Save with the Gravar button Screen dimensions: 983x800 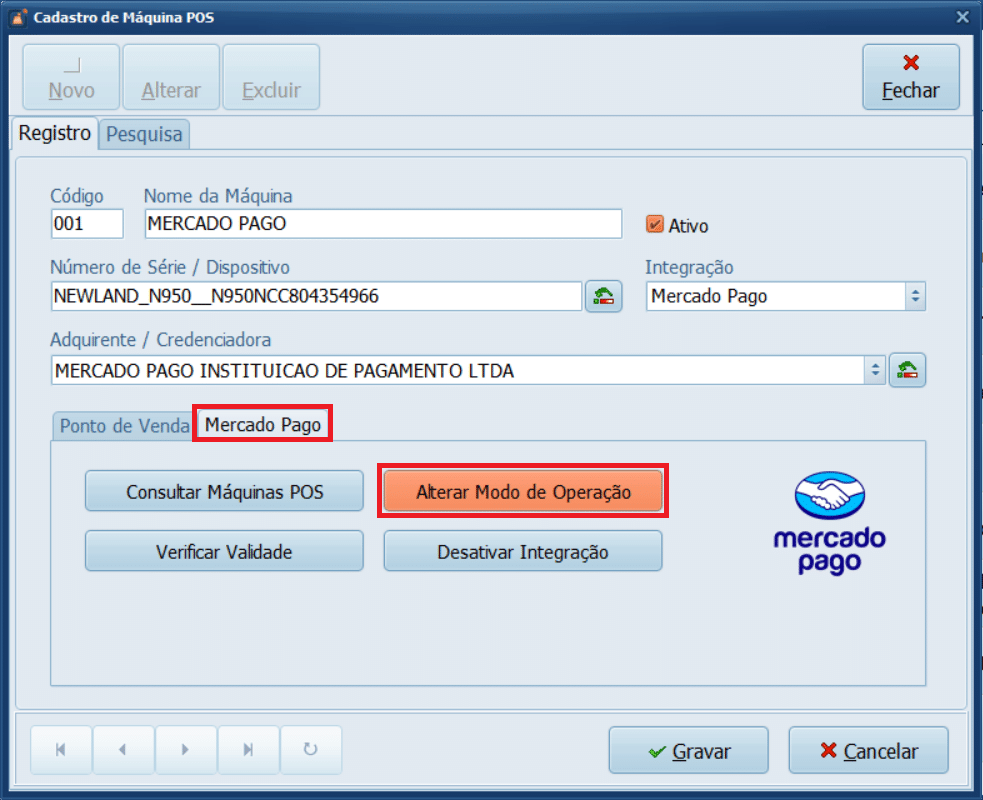tap(688, 751)
